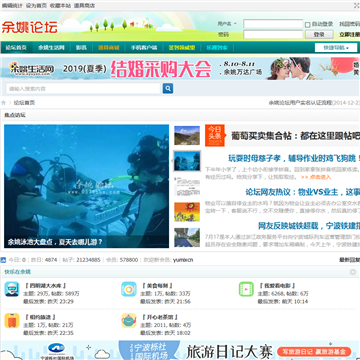
Task: Open the 快捷导航 dropdown
Action: coord(336,48)
